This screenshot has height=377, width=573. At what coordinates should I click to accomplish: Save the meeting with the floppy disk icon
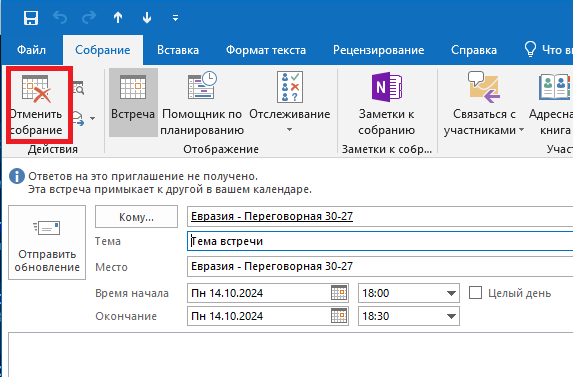pos(31,18)
